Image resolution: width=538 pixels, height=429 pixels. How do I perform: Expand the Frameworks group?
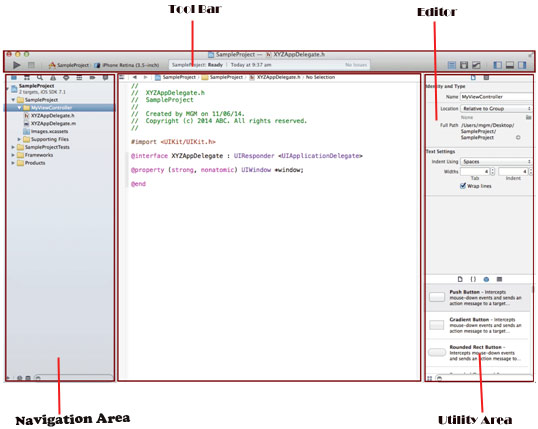[13, 155]
